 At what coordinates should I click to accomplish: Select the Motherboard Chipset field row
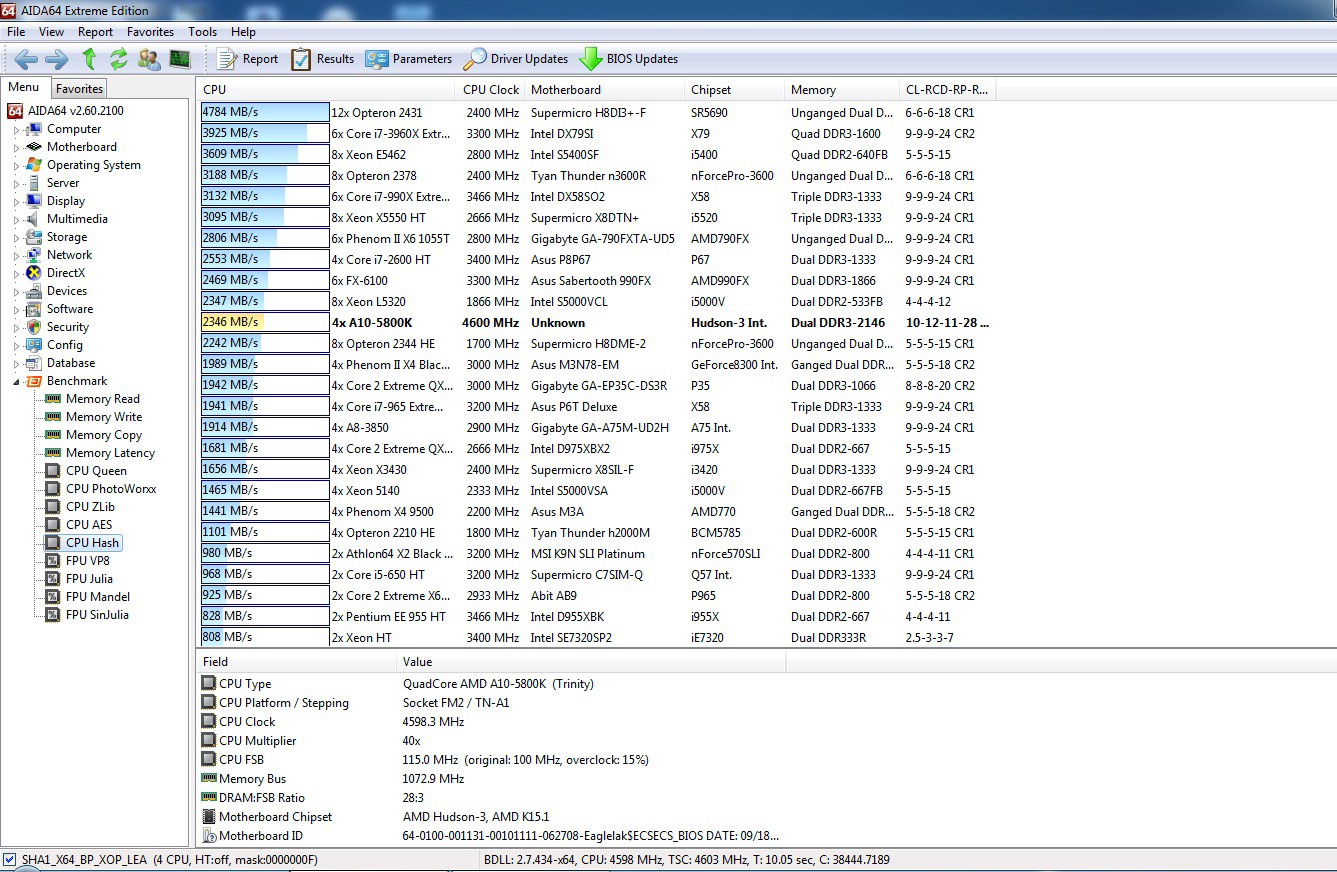tap(492, 817)
